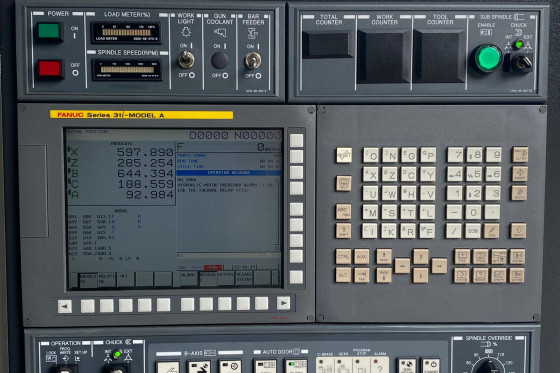Tap the numeric 7 key
This screenshot has height=373, width=560.
point(455,155)
